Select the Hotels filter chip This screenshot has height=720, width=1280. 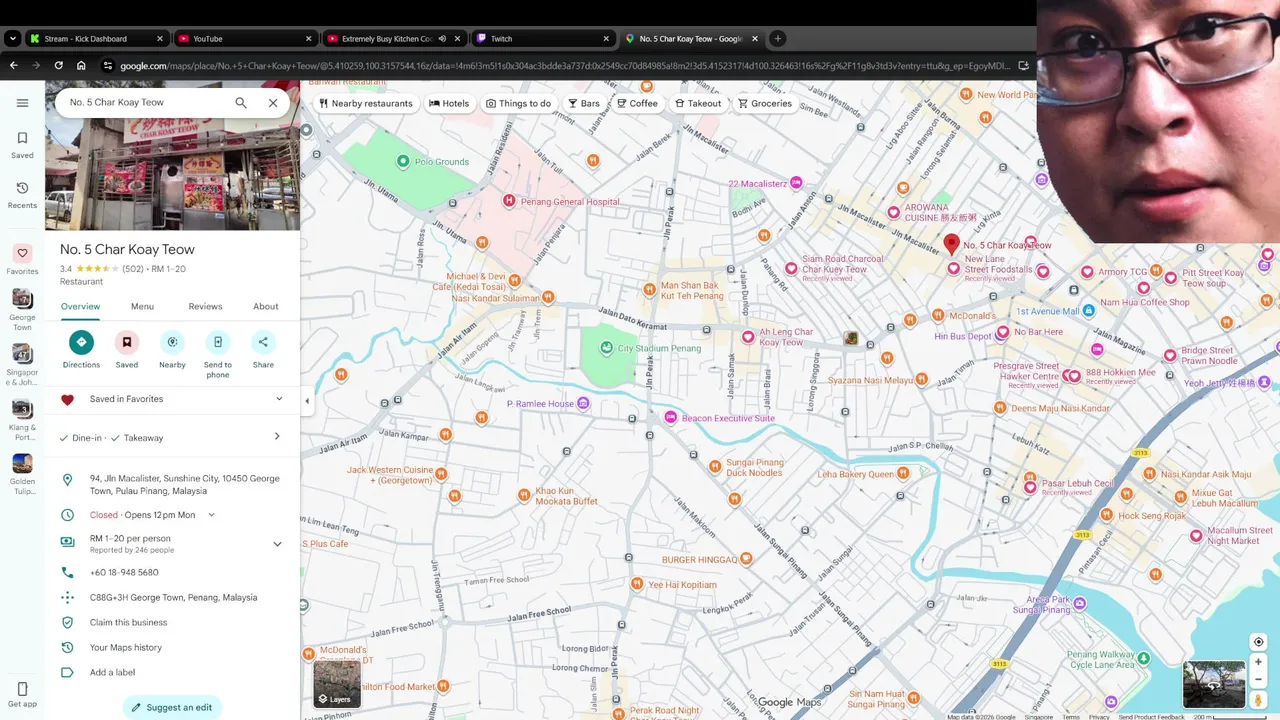click(x=449, y=103)
